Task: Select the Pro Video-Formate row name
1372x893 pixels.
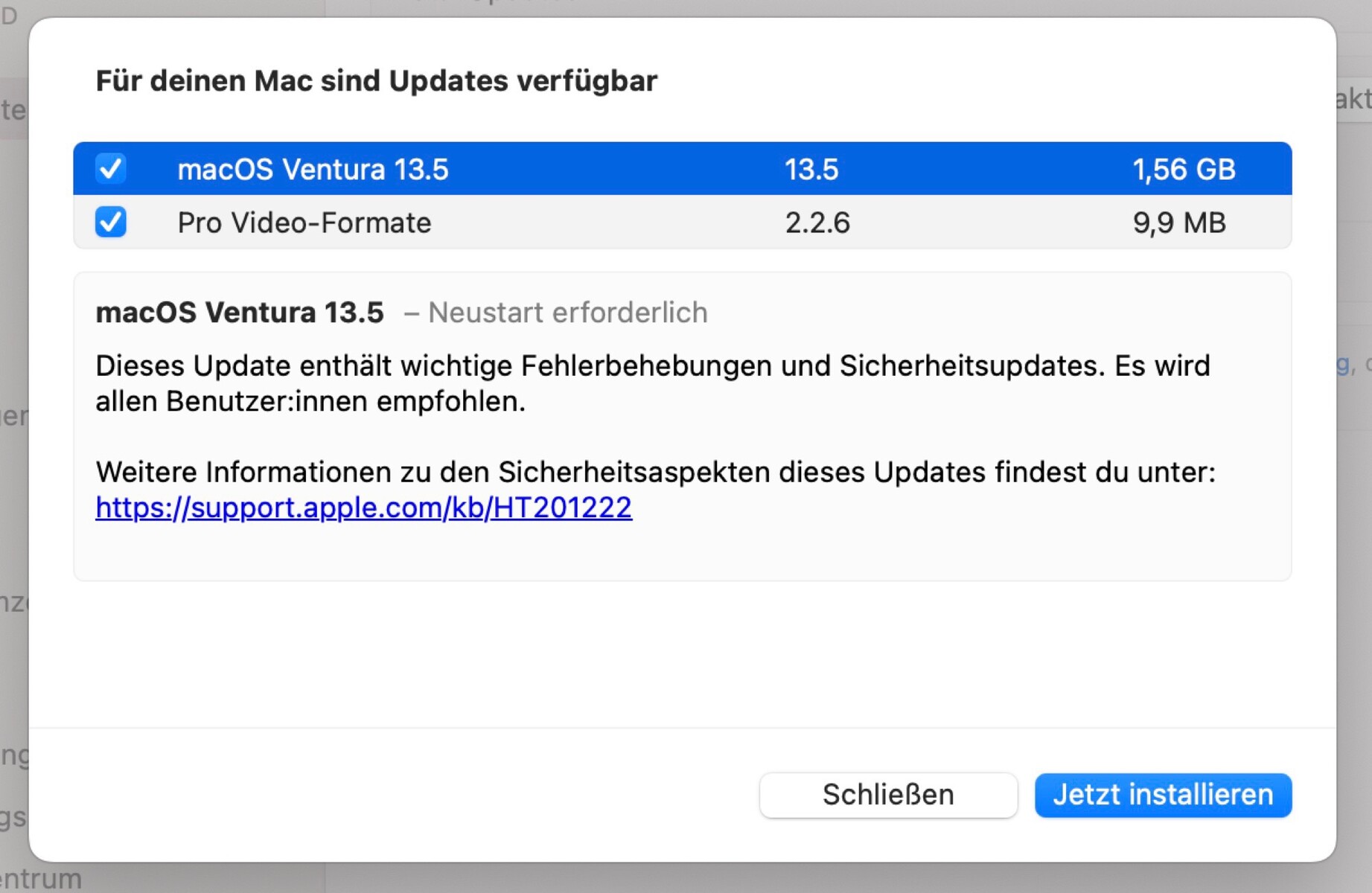Action: pyautogui.click(x=304, y=223)
